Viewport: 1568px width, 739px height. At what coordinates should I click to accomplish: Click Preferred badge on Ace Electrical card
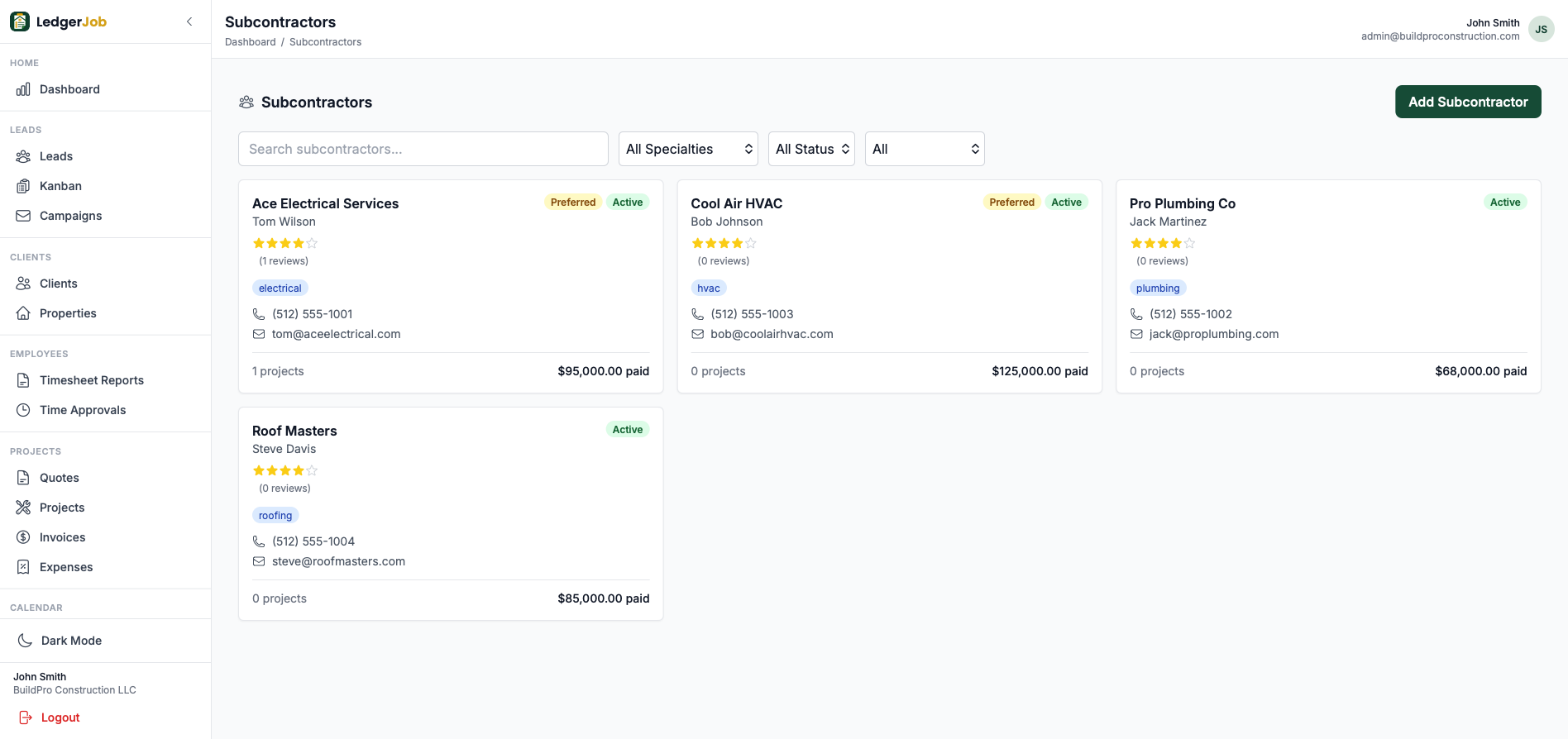tap(573, 203)
